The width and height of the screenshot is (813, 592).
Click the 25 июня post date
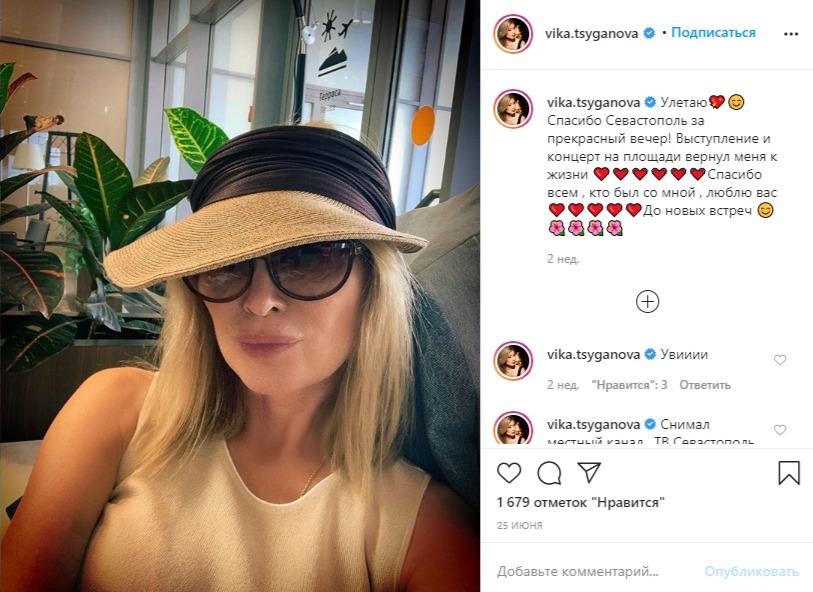[520, 526]
